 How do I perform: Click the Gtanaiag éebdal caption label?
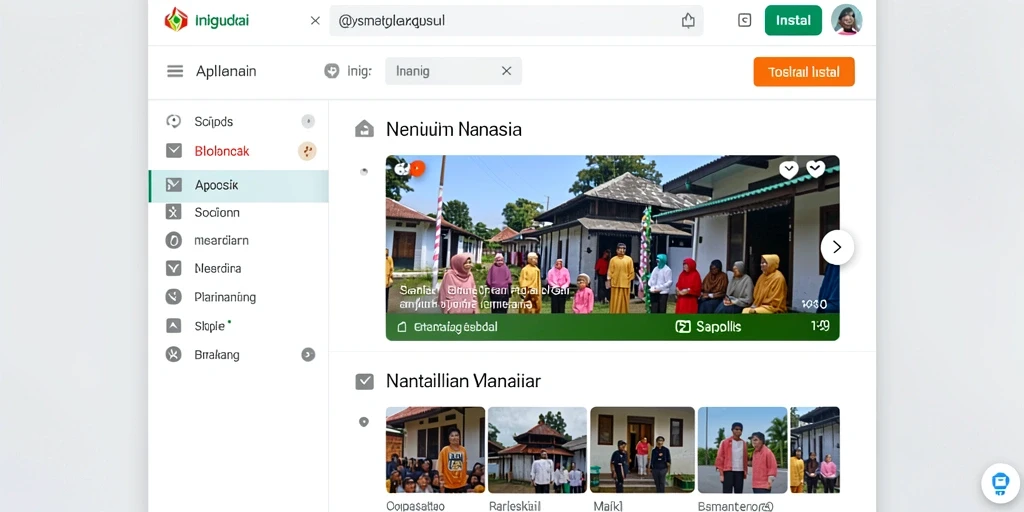click(x=456, y=327)
